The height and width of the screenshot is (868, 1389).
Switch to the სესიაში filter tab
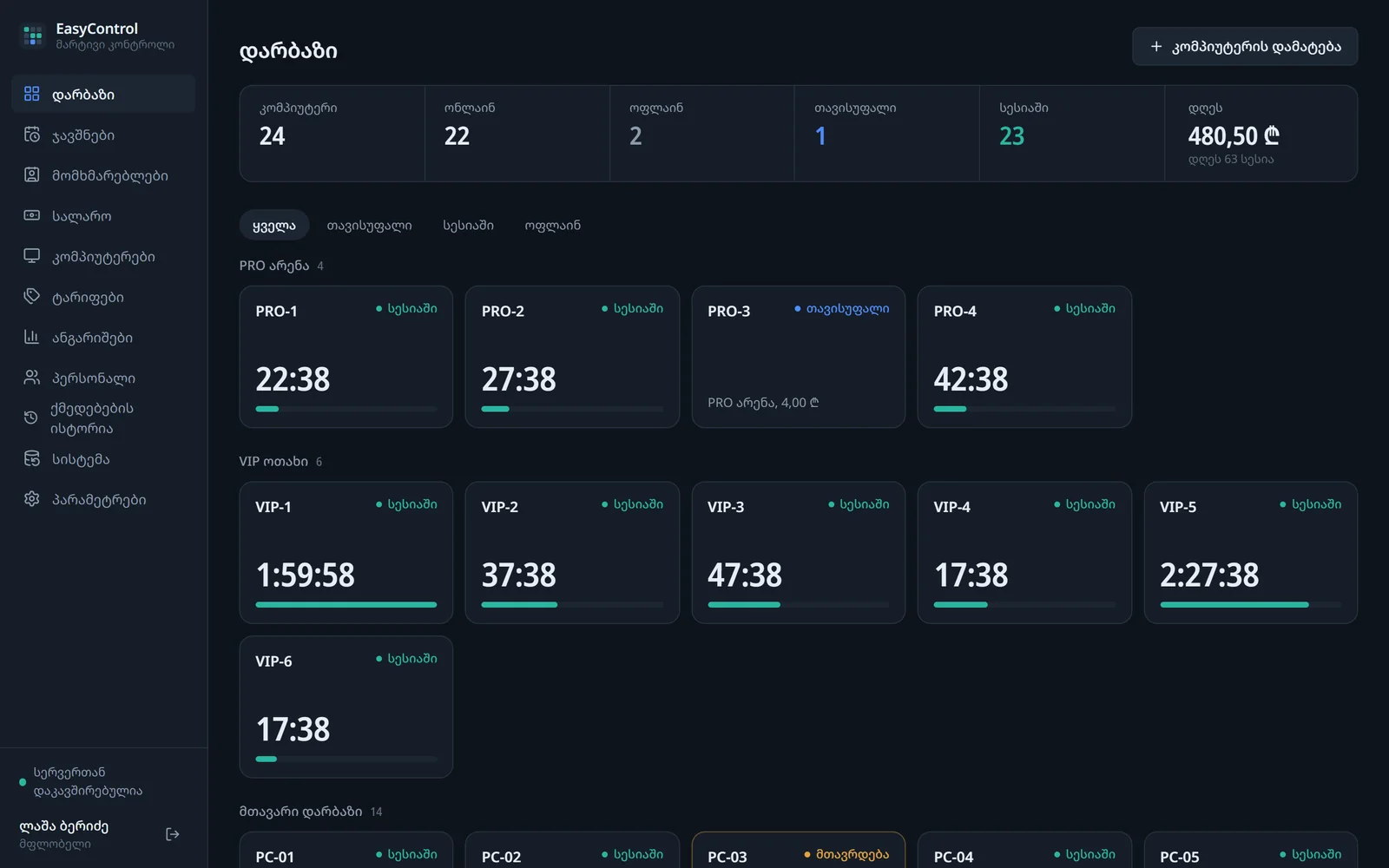(x=468, y=225)
